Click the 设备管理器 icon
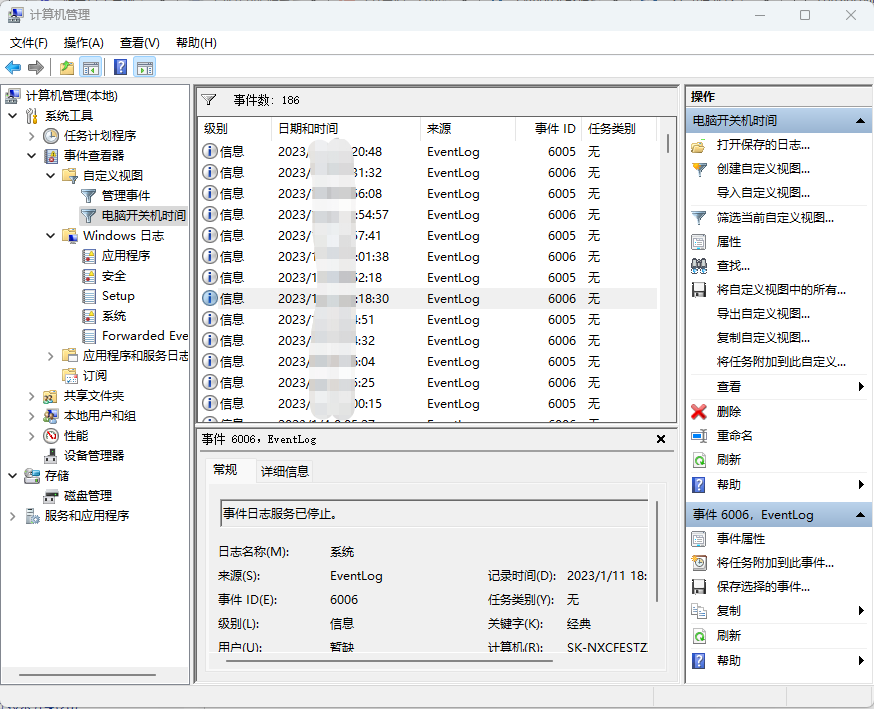 point(51,456)
